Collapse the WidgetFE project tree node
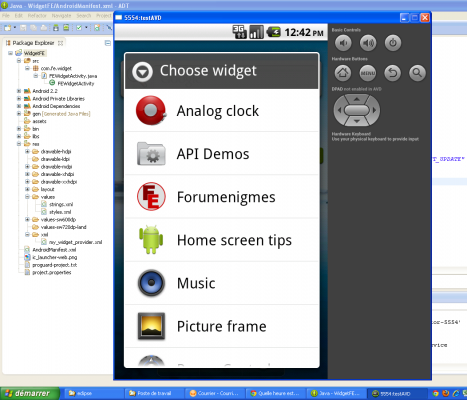The image size is (467, 400). coord(10,53)
